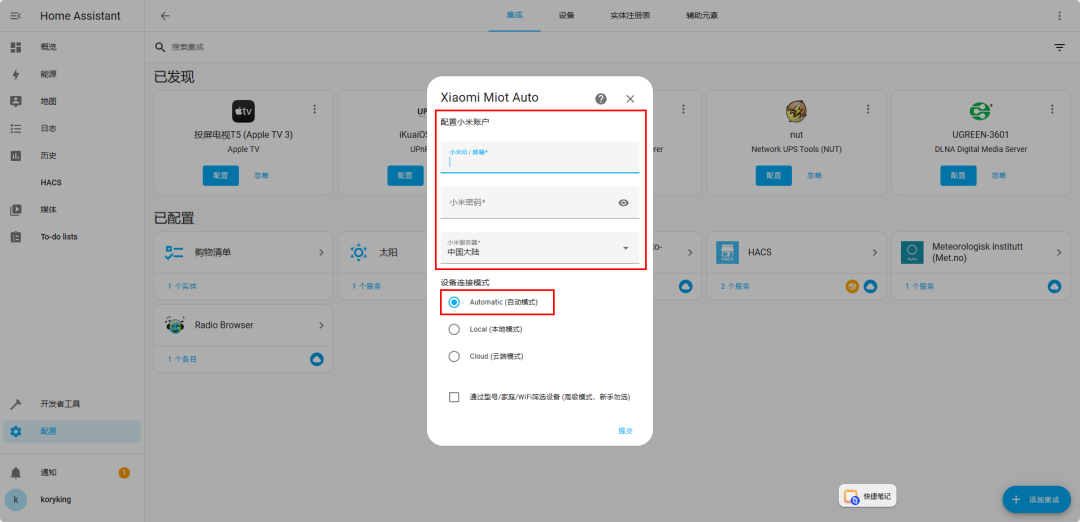Open options menu on Apple TV card

(315, 109)
